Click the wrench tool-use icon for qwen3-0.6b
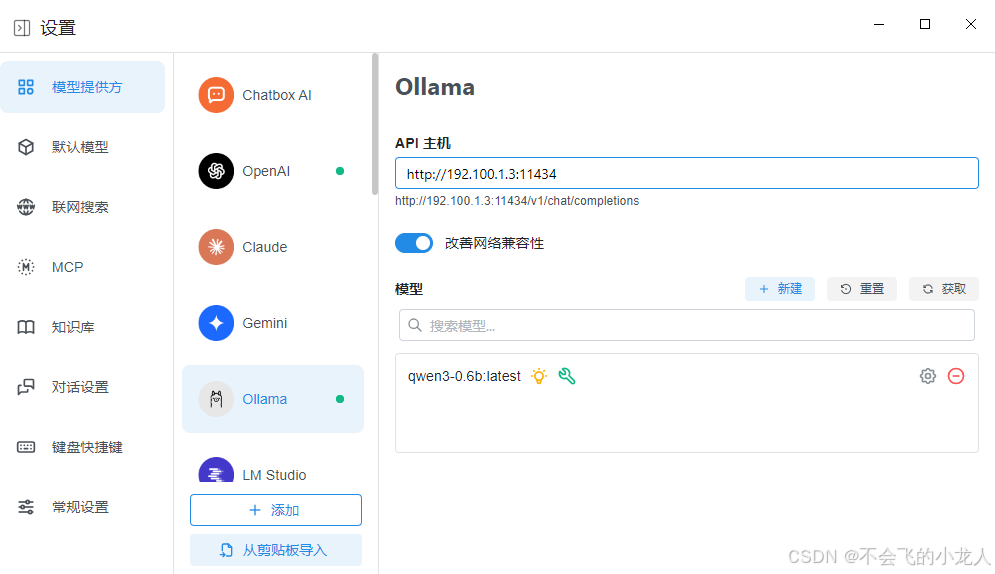The image size is (995, 574). pyautogui.click(x=567, y=376)
